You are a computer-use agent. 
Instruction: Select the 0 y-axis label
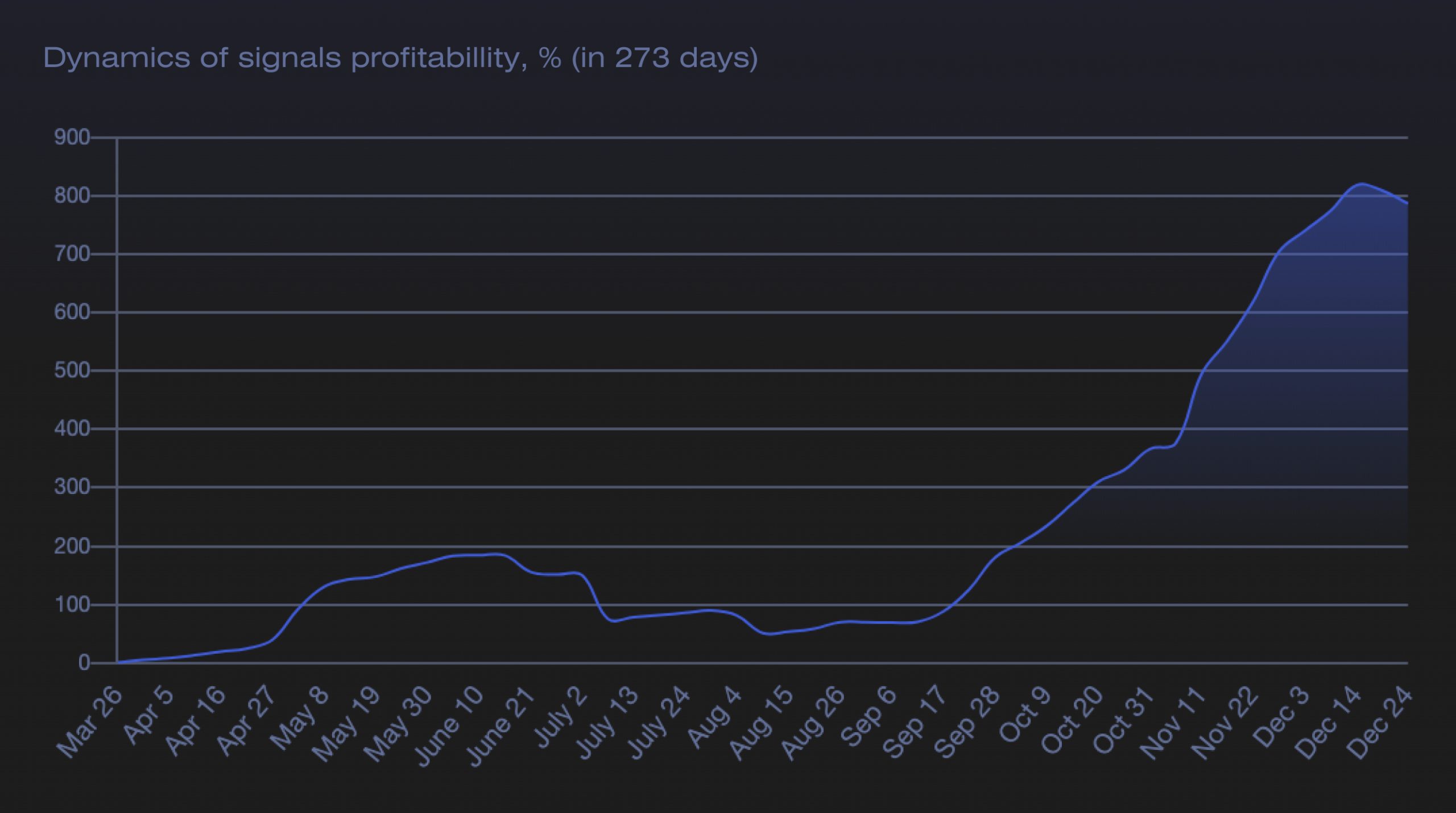click(x=84, y=663)
